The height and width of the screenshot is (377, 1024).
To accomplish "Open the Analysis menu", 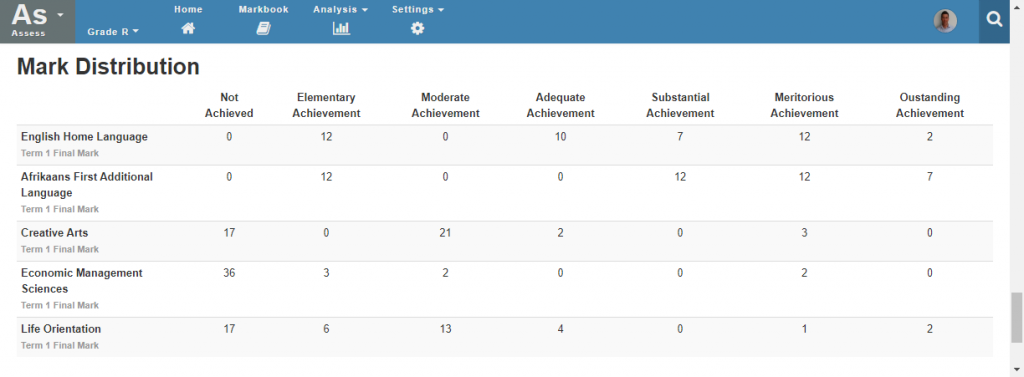I will point(340,9).
